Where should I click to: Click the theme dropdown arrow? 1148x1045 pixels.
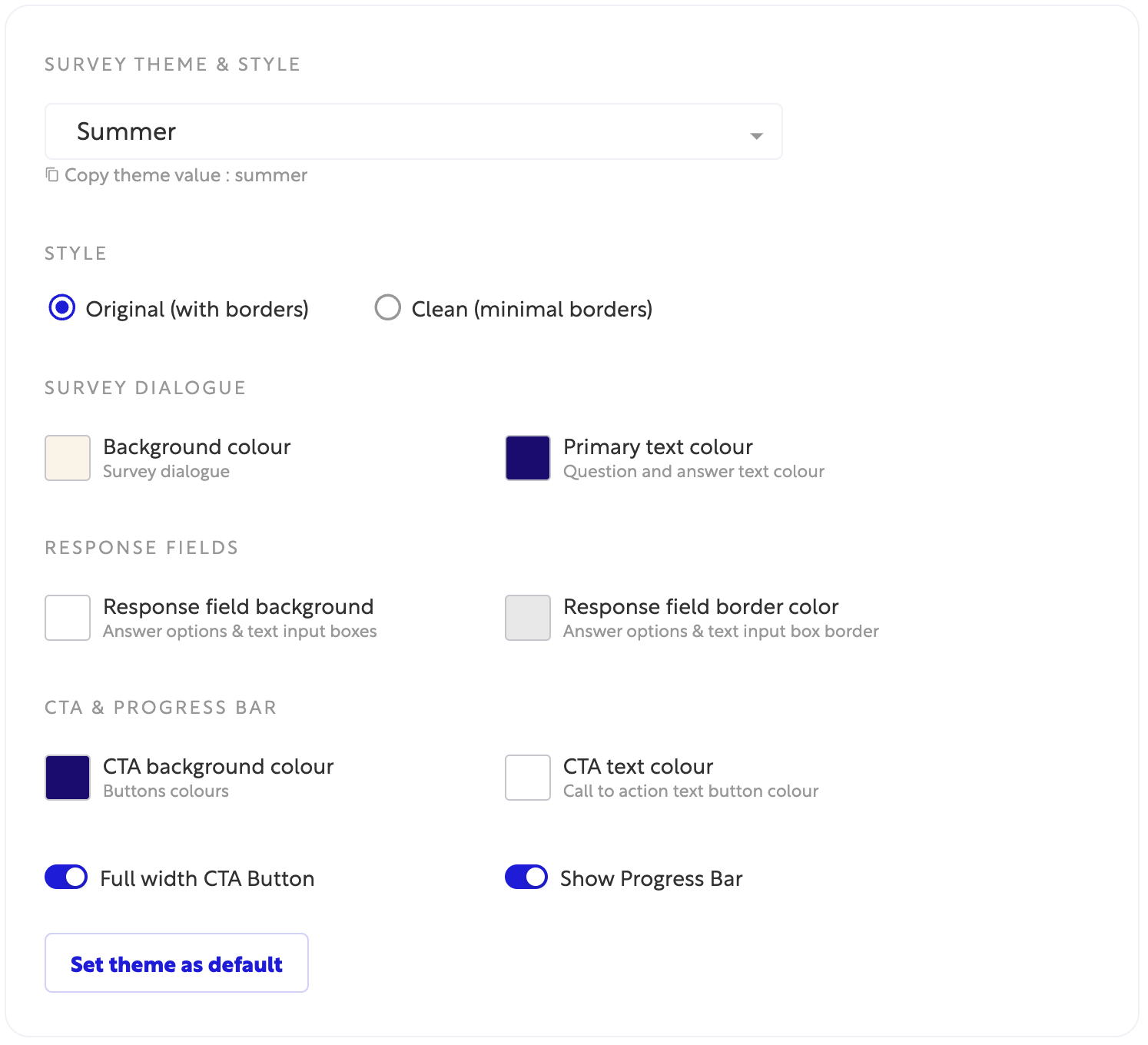(756, 135)
